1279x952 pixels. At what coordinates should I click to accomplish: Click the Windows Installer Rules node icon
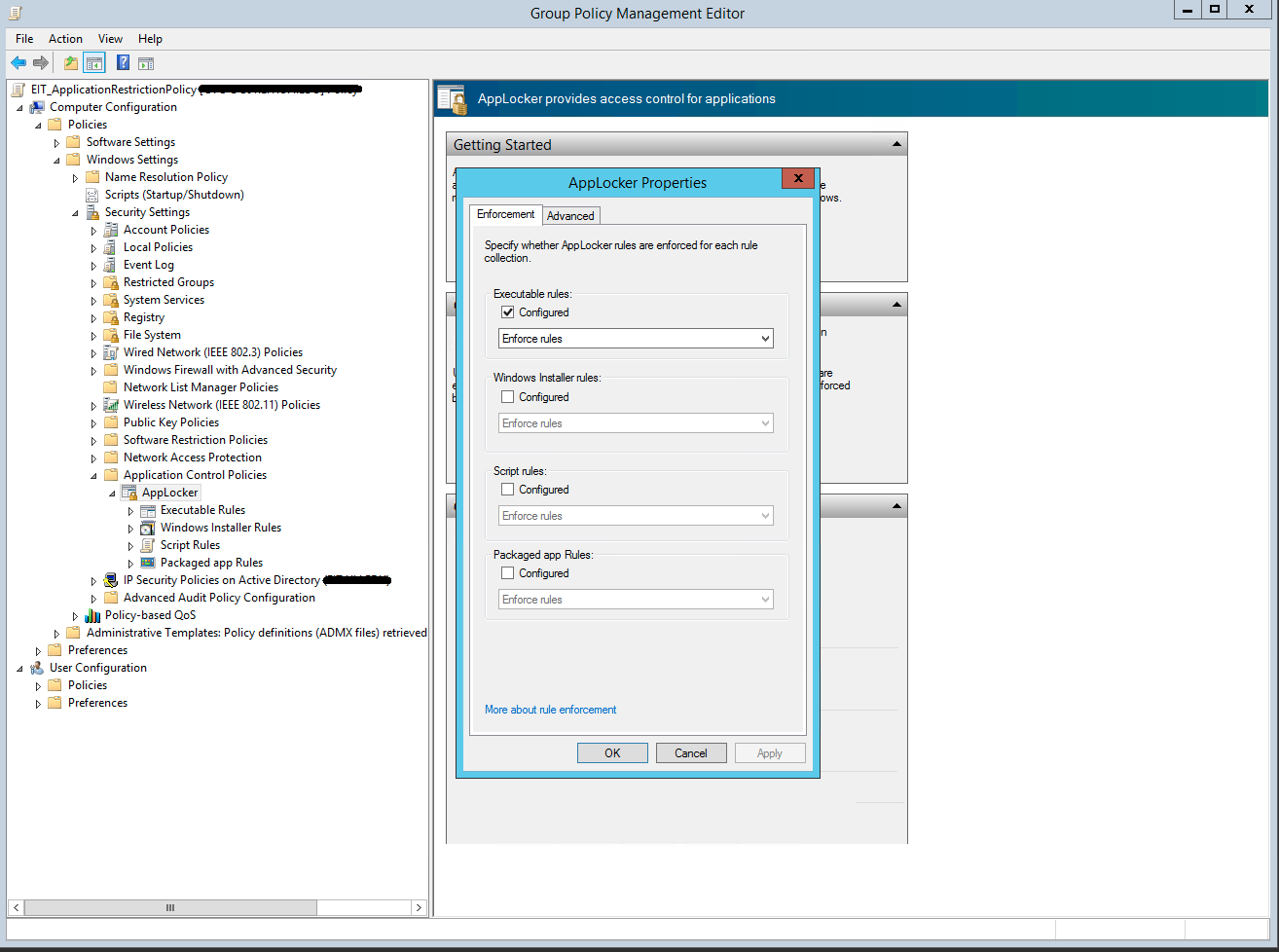point(148,528)
